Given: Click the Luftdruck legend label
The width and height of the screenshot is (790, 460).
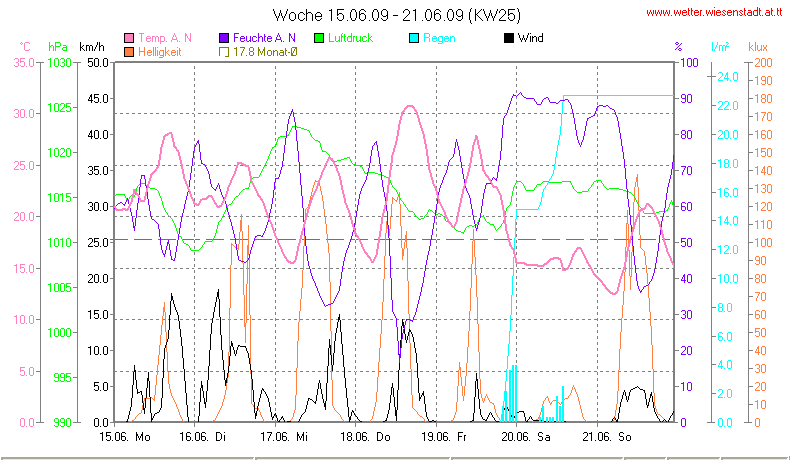Looking at the screenshot, I should (x=350, y=38).
